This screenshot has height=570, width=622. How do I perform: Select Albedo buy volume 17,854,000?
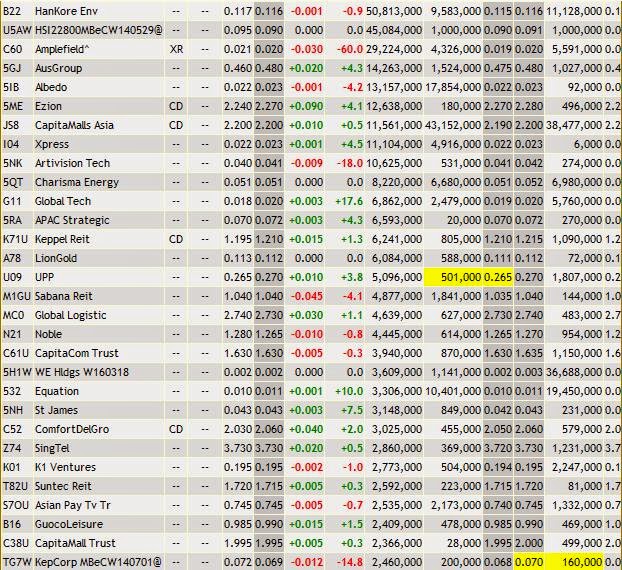(453, 87)
